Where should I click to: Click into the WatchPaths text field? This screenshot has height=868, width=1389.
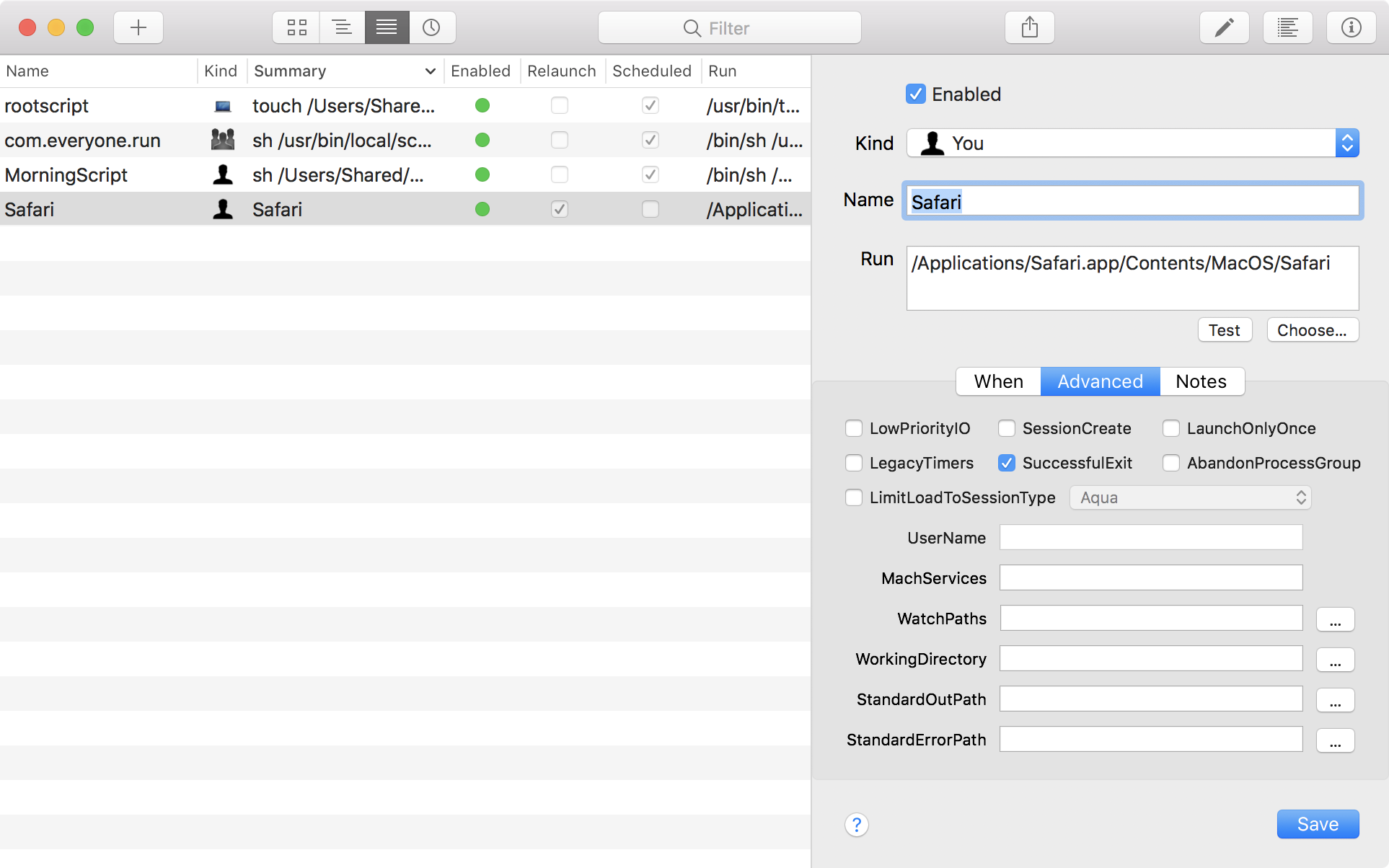click(x=1151, y=619)
